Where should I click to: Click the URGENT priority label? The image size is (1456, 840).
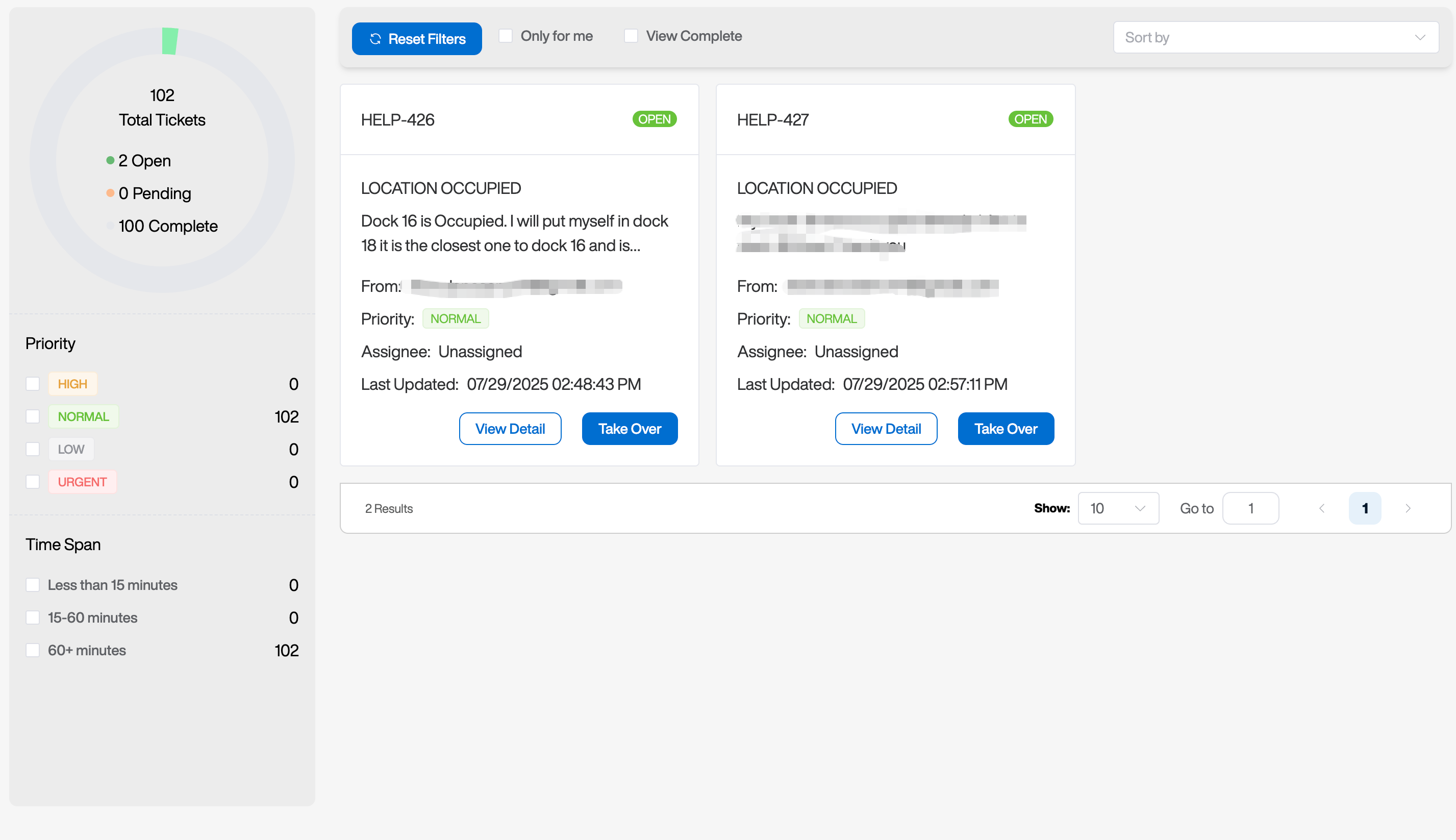(82, 482)
